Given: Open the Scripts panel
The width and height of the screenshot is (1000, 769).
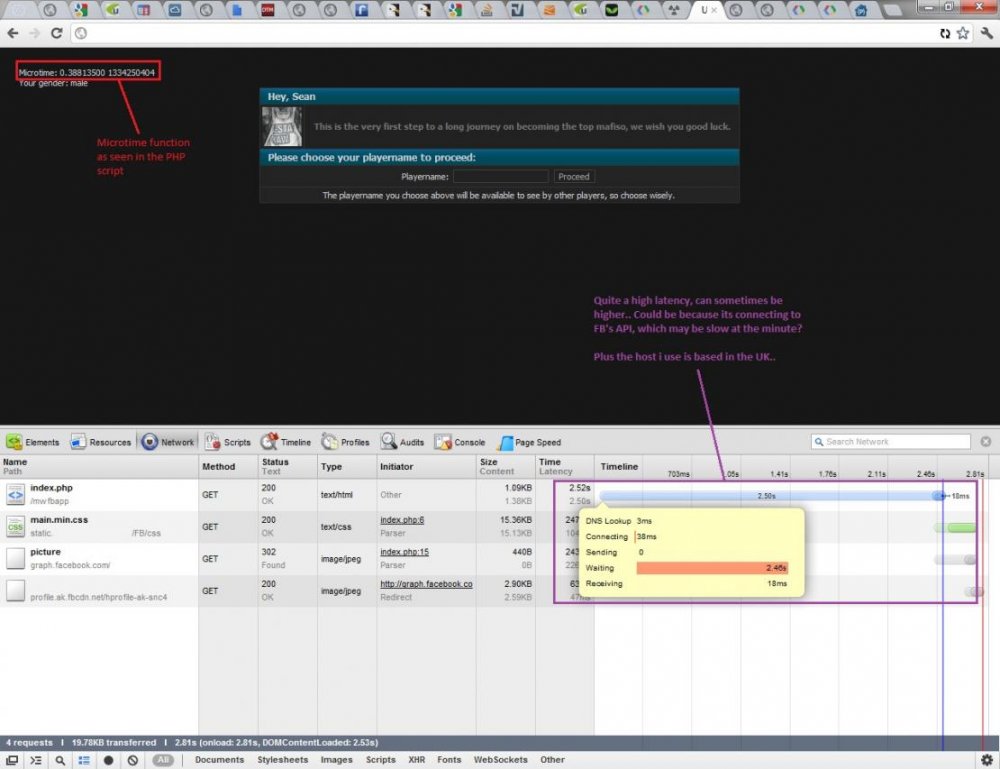Looking at the screenshot, I should pos(228,442).
